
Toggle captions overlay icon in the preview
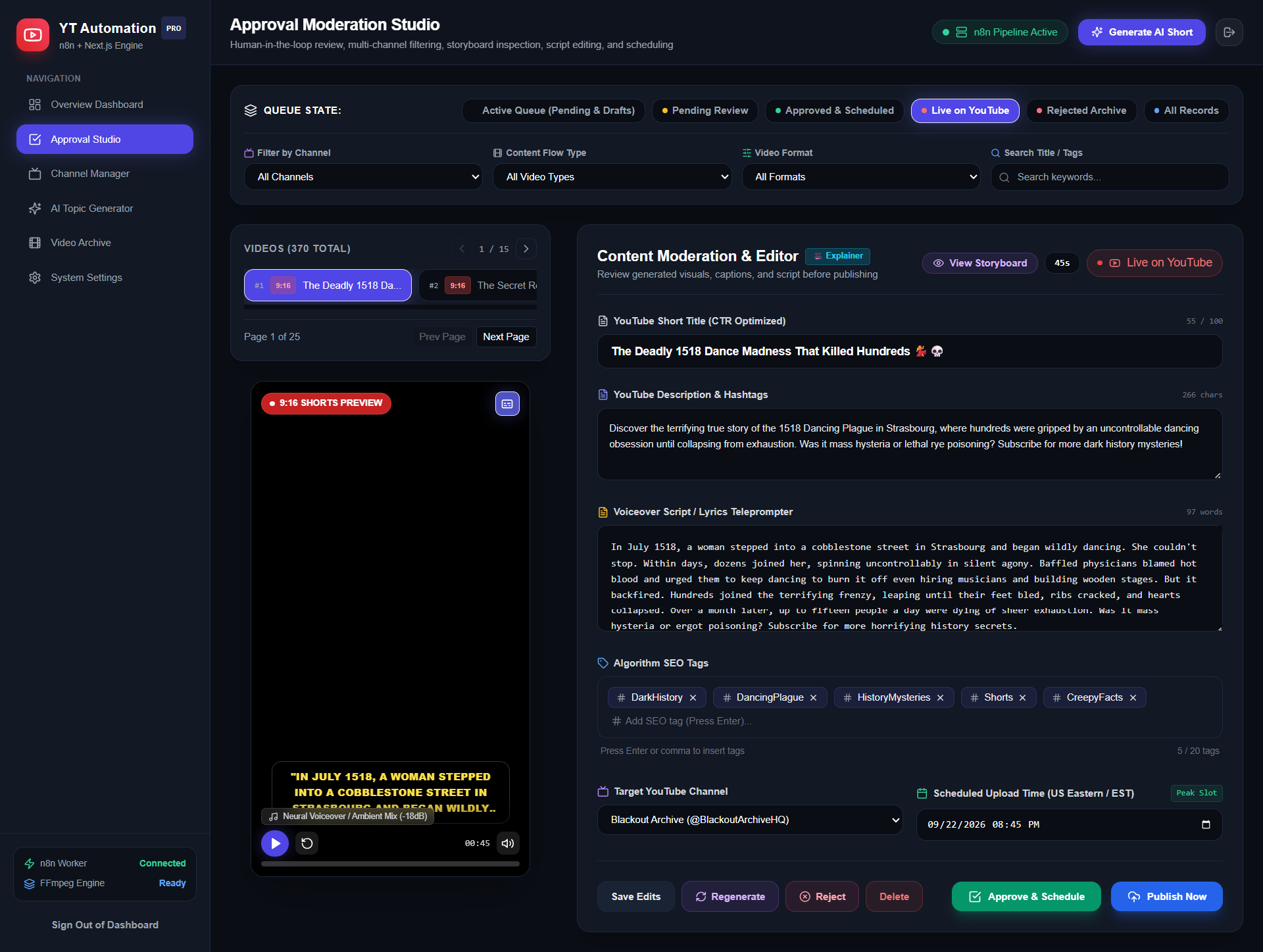coord(507,404)
